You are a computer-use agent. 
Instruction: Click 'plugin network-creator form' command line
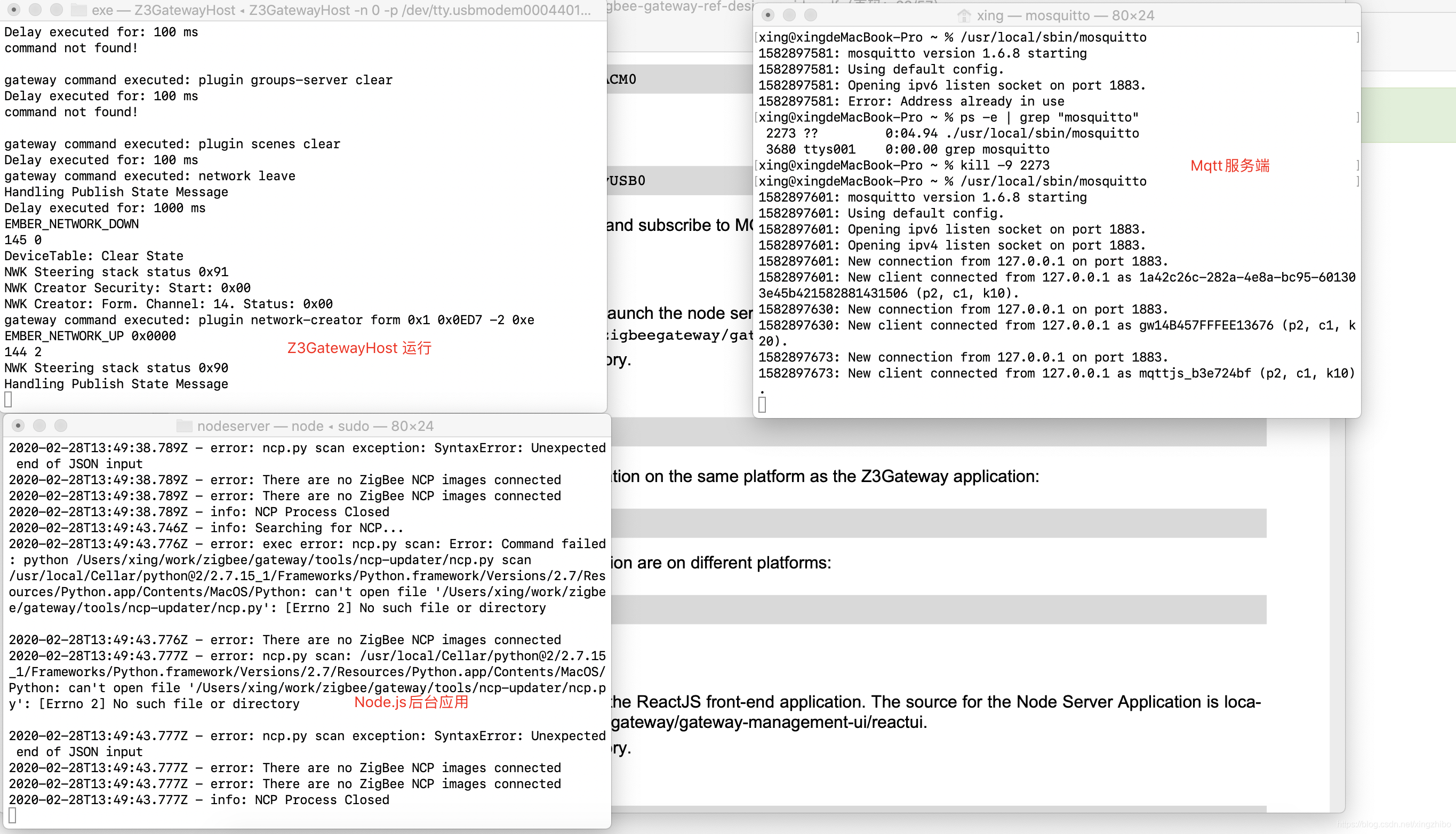pos(269,320)
